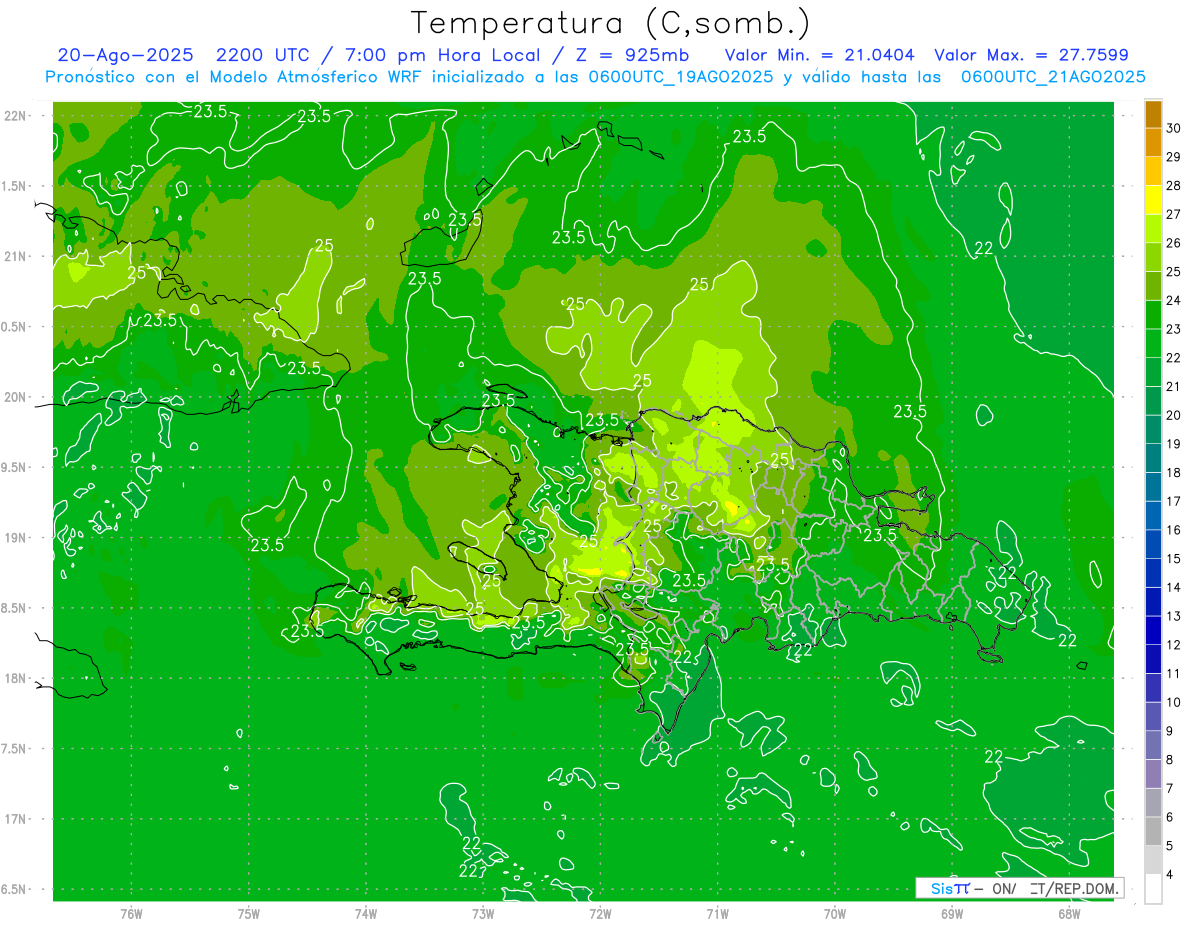This screenshot has width=1200, height=927.
Task: Click the "21" label on color scale
Action: point(1174,386)
